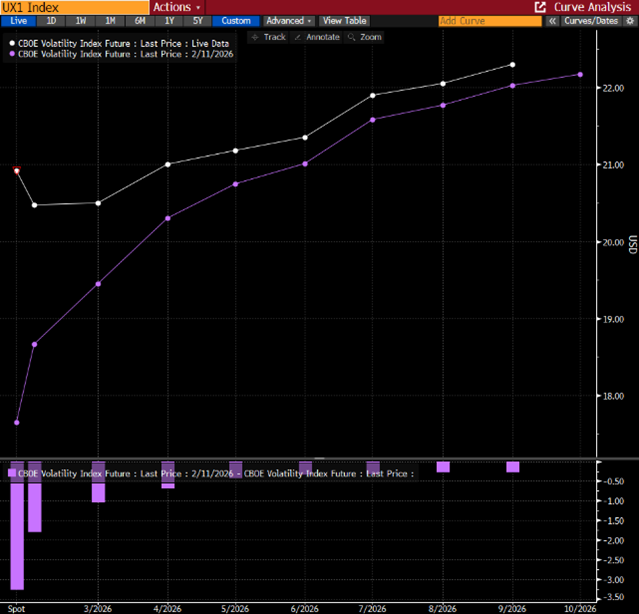Click the purple spread legend swatch in lower panel
Screen dimensions: 639x614
pos(12,473)
